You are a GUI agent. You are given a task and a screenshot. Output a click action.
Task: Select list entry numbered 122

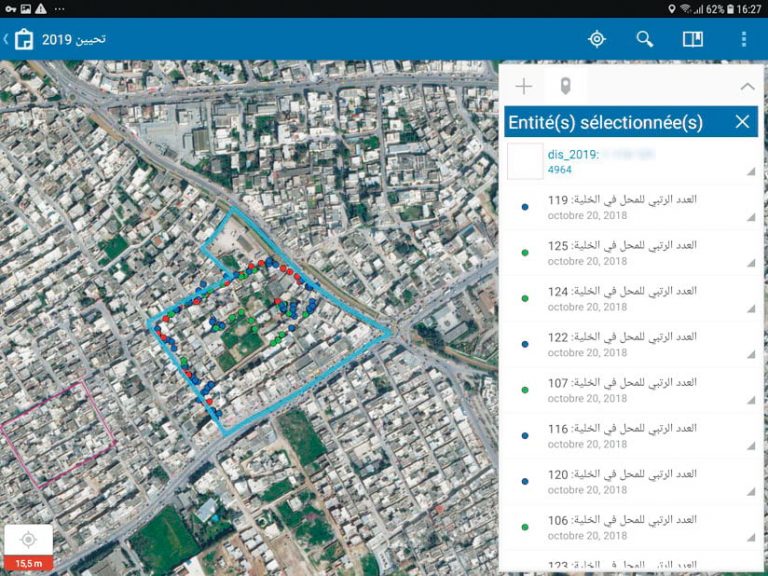(x=631, y=344)
